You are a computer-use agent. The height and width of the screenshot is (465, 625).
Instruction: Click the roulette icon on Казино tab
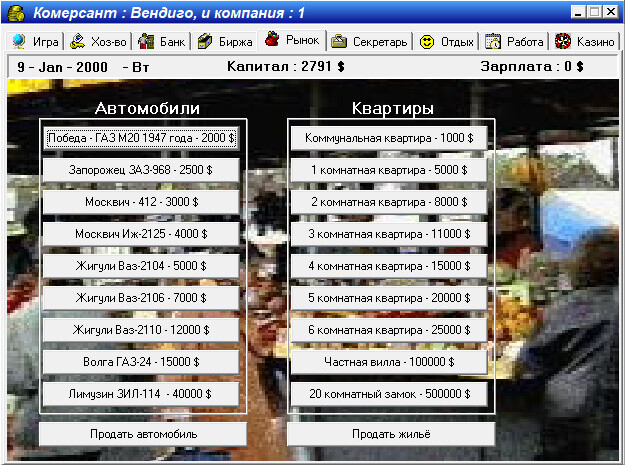coord(563,41)
